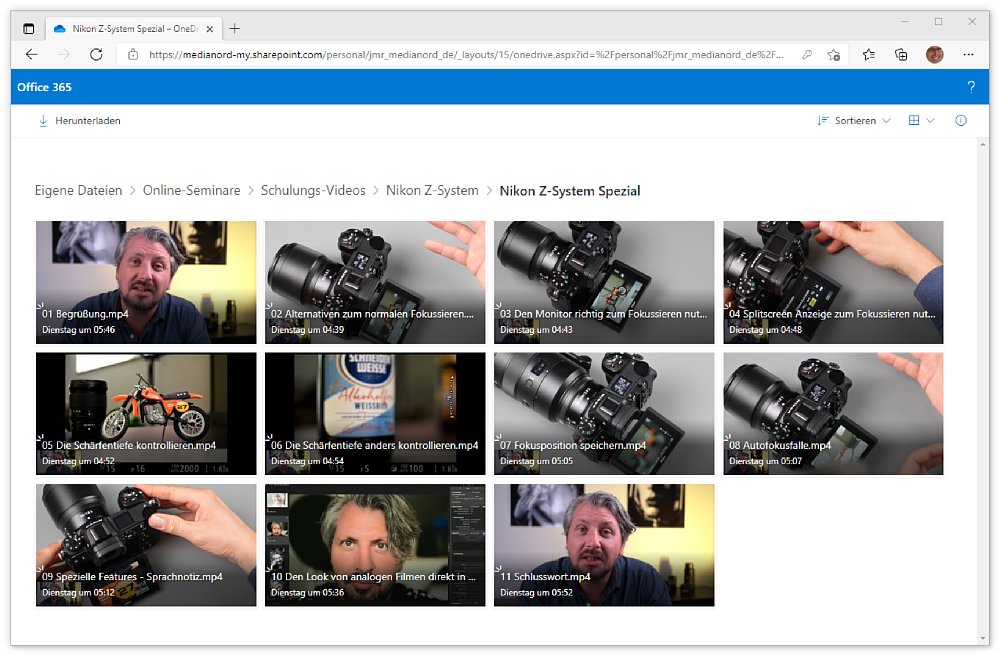Open the Favorites list icon
The width and height of the screenshot is (1000, 656).
pyautogui.click(x=869, y=55)
